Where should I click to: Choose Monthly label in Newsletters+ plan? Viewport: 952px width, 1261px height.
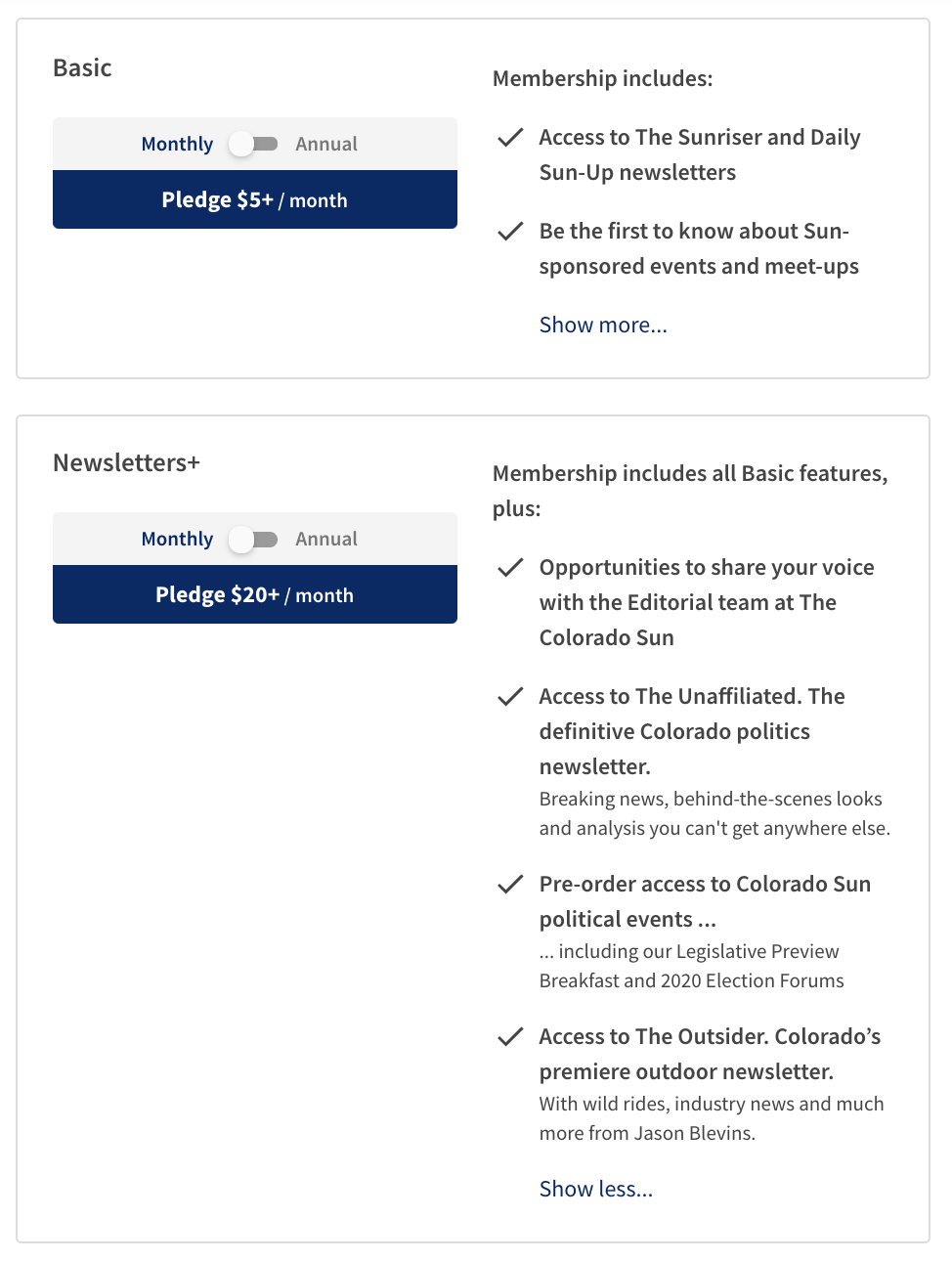coord(177,539)
